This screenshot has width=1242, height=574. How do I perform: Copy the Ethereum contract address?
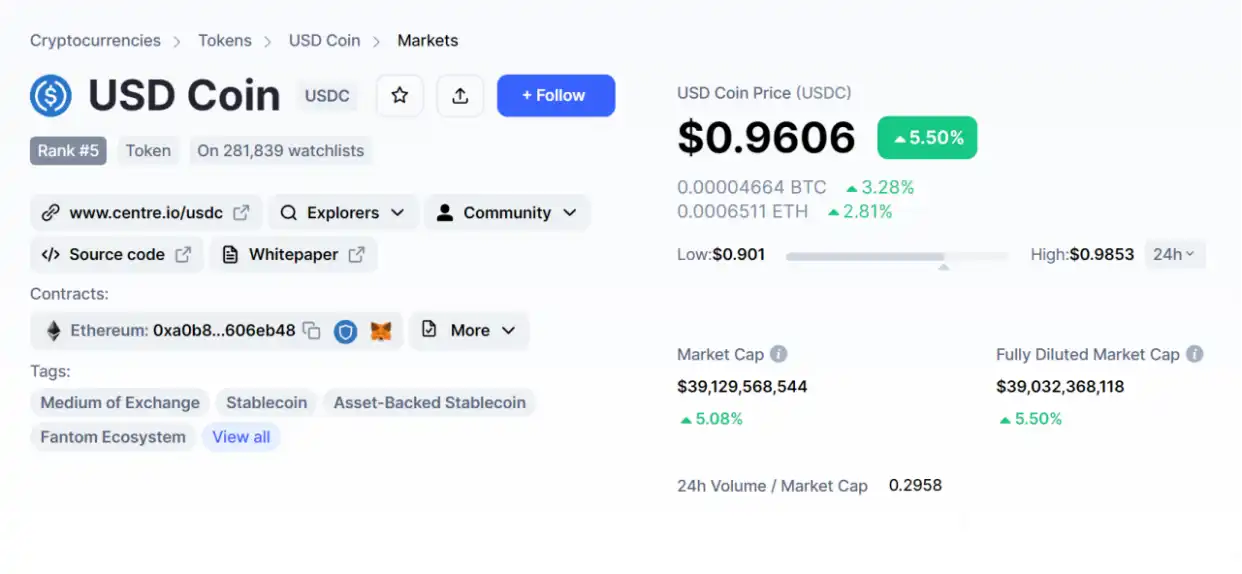click(x=312, y=331)
